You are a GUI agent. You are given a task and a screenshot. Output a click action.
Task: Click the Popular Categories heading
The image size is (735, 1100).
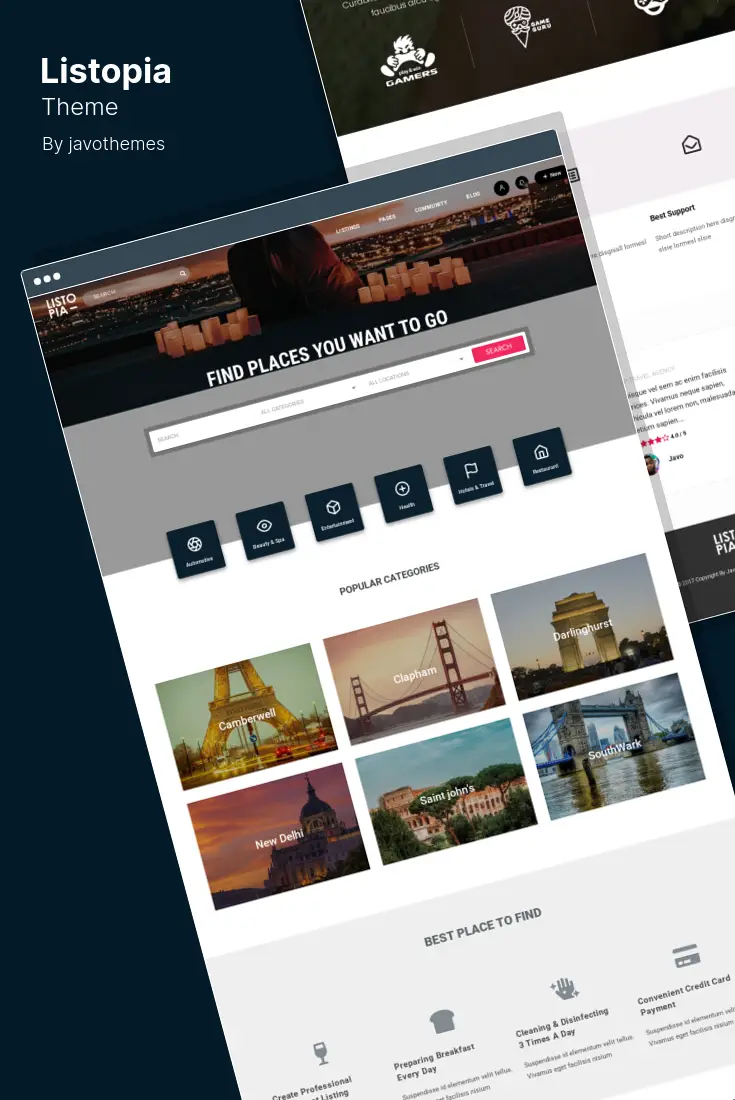point(389,579)
